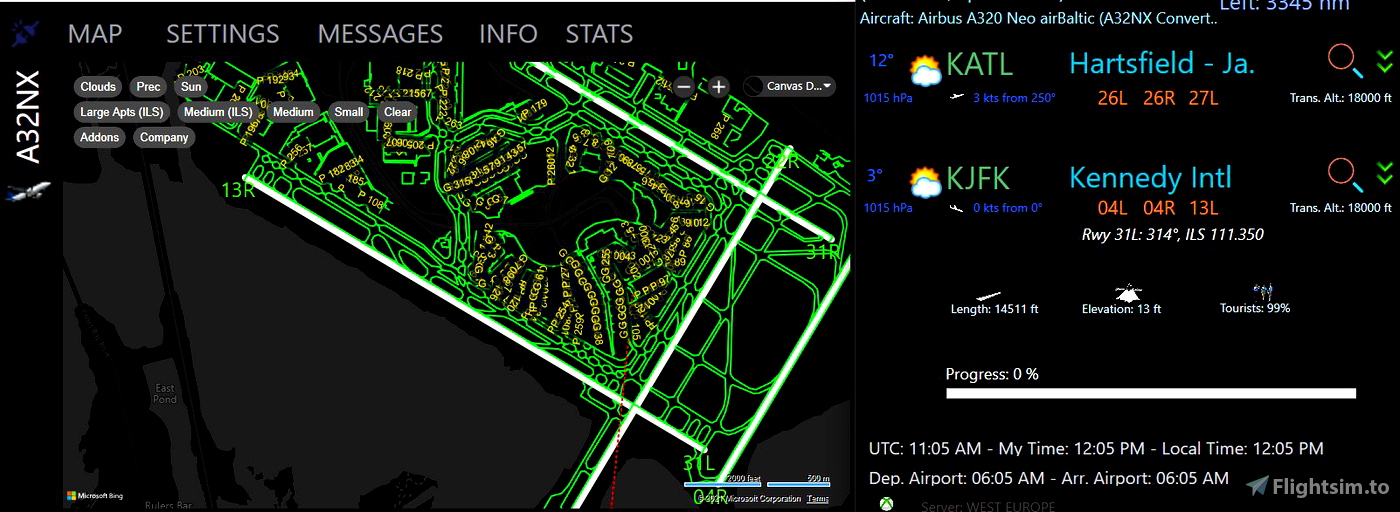Click KJFK temperature 3° reading
Screen dimensions: 1400x512
(875, 175)
